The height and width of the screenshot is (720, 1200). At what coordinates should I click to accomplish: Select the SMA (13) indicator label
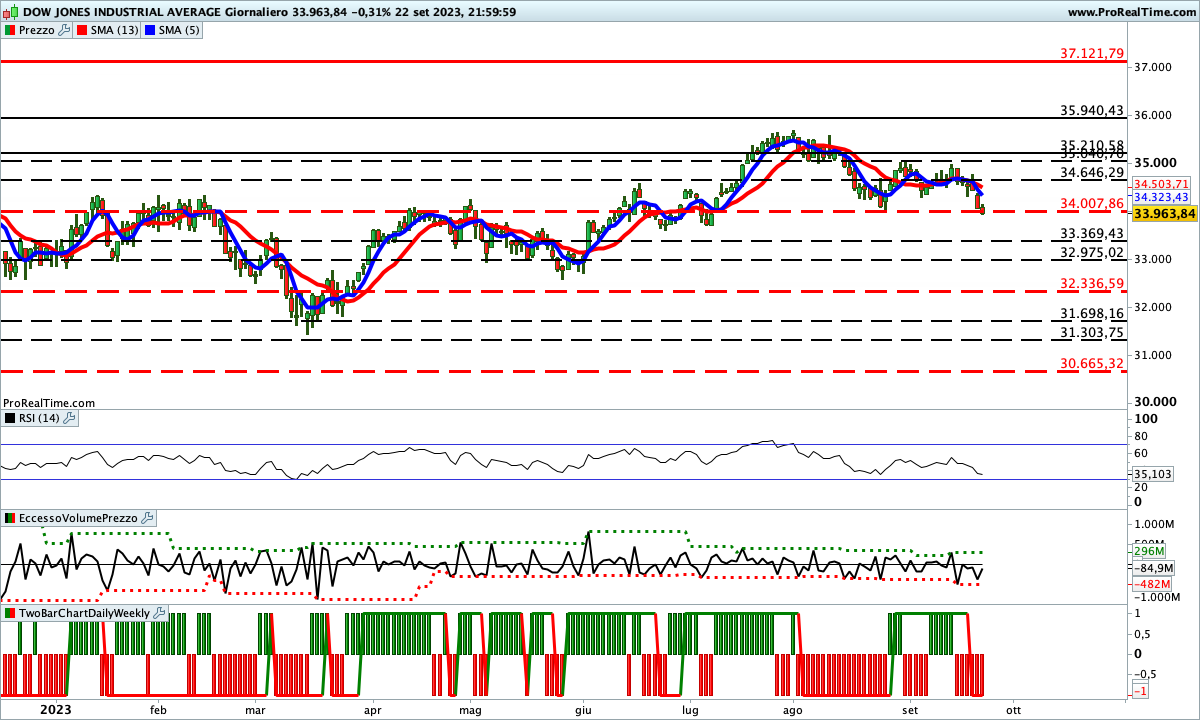click(116, 31)
